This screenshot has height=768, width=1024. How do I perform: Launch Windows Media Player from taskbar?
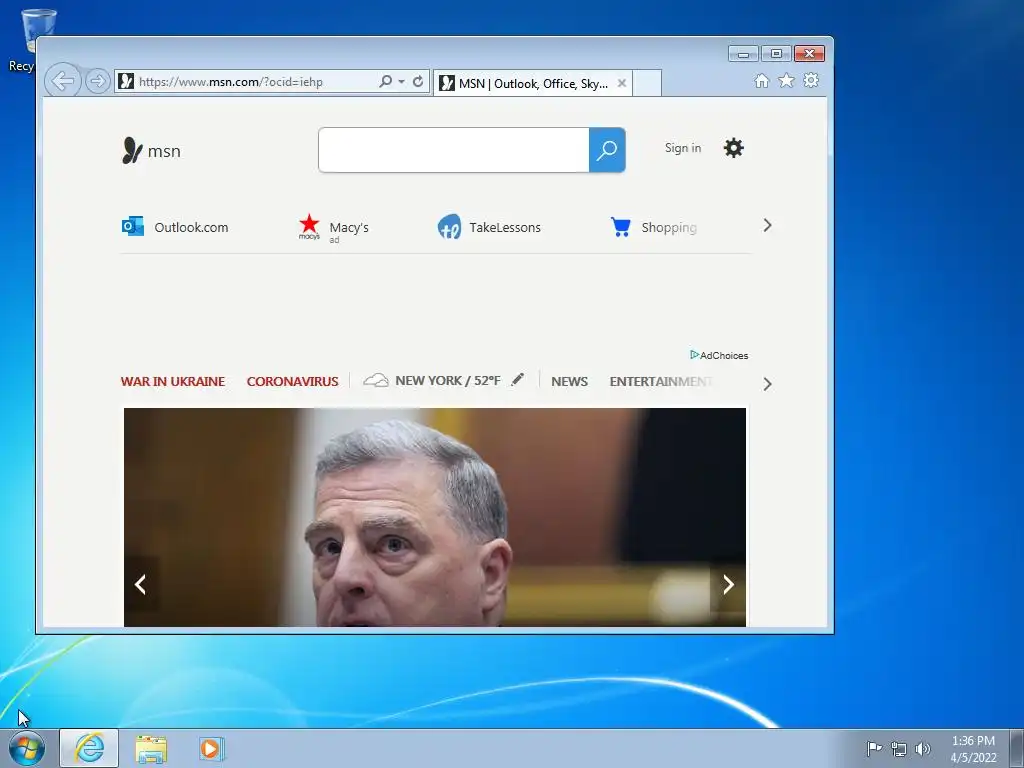(212, 749)
